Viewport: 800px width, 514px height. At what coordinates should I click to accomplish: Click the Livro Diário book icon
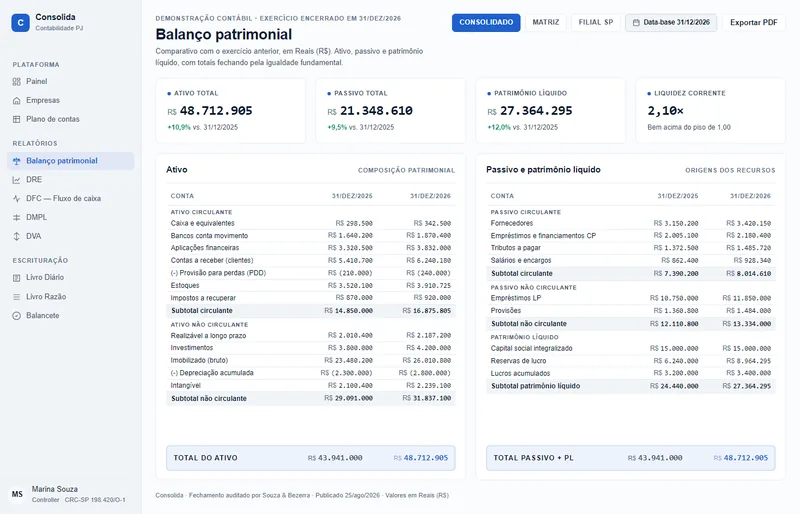[x=17, y=278]
